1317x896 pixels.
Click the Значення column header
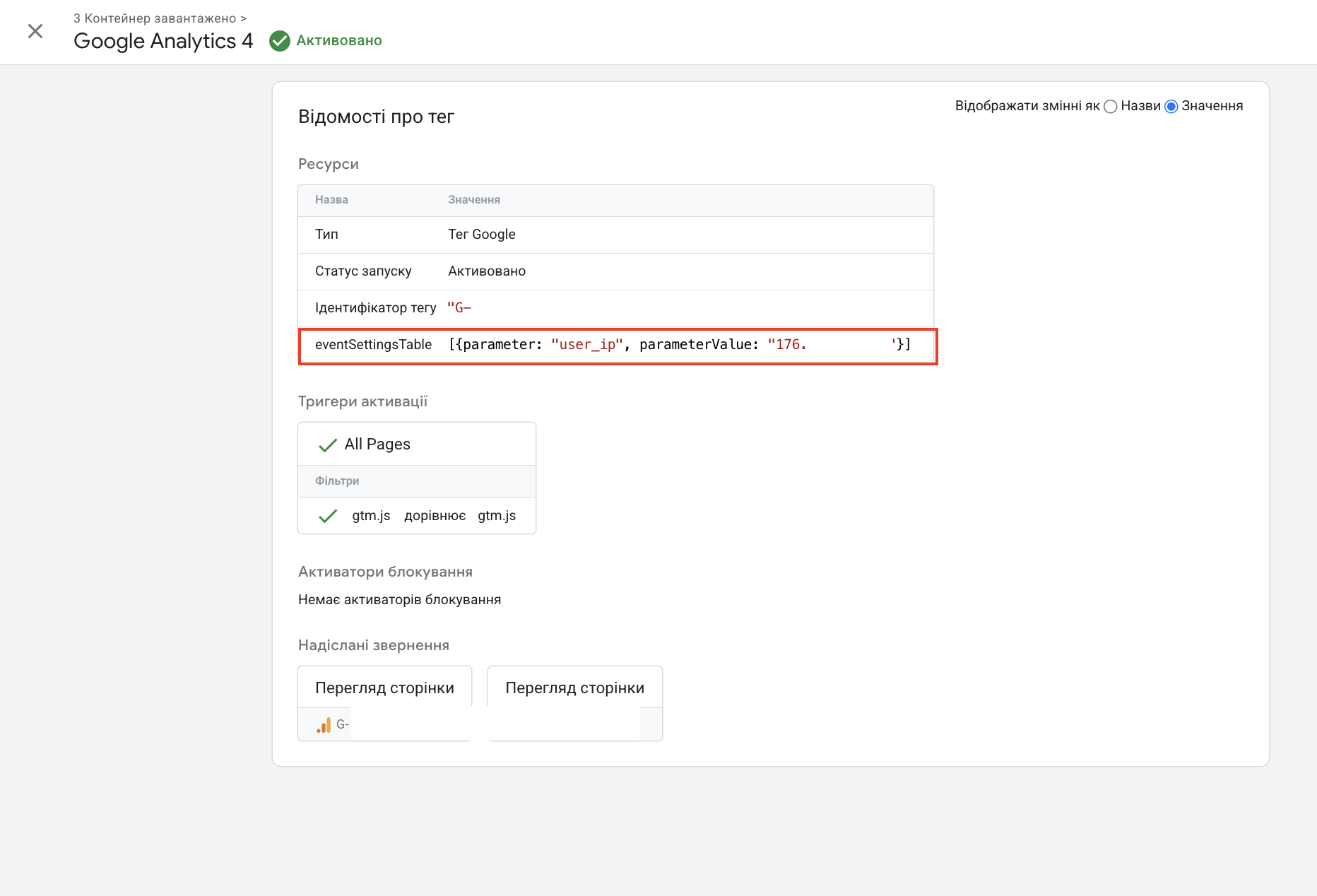pos(474,200)
